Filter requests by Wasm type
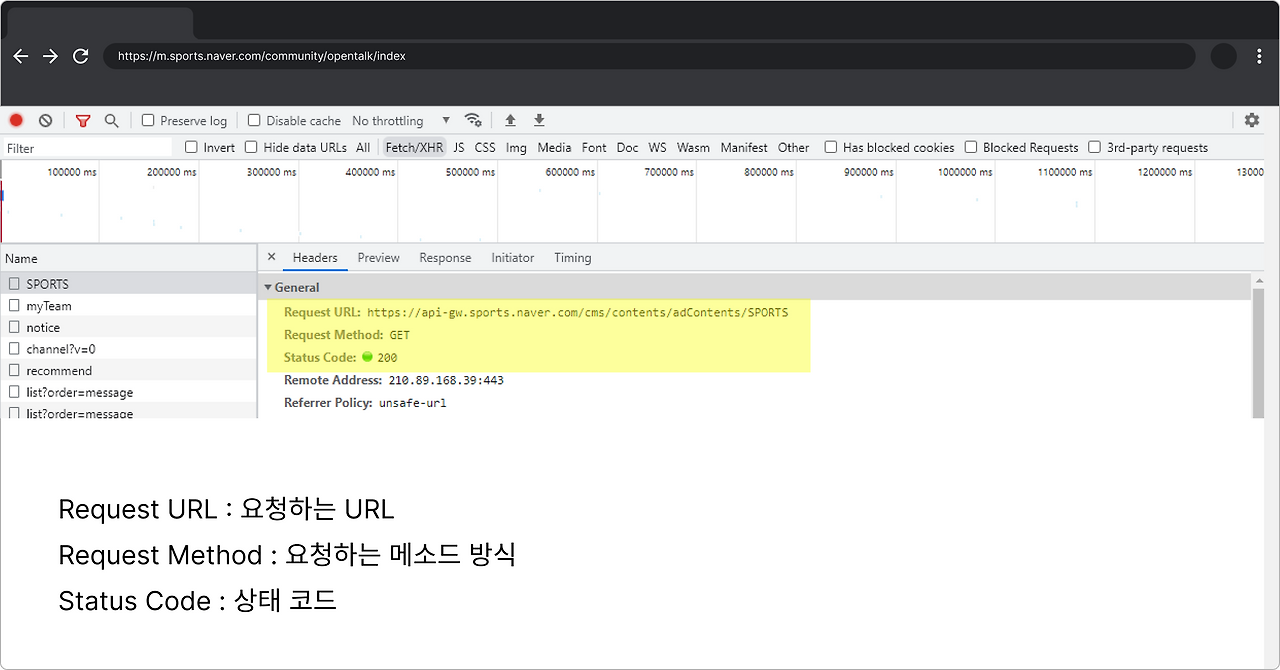 pyautogui.click(x=693, y=147)
